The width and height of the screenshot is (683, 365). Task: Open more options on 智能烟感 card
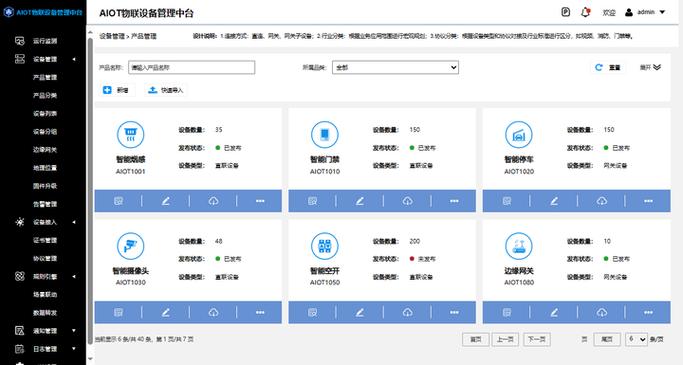[x=260, y=201]
